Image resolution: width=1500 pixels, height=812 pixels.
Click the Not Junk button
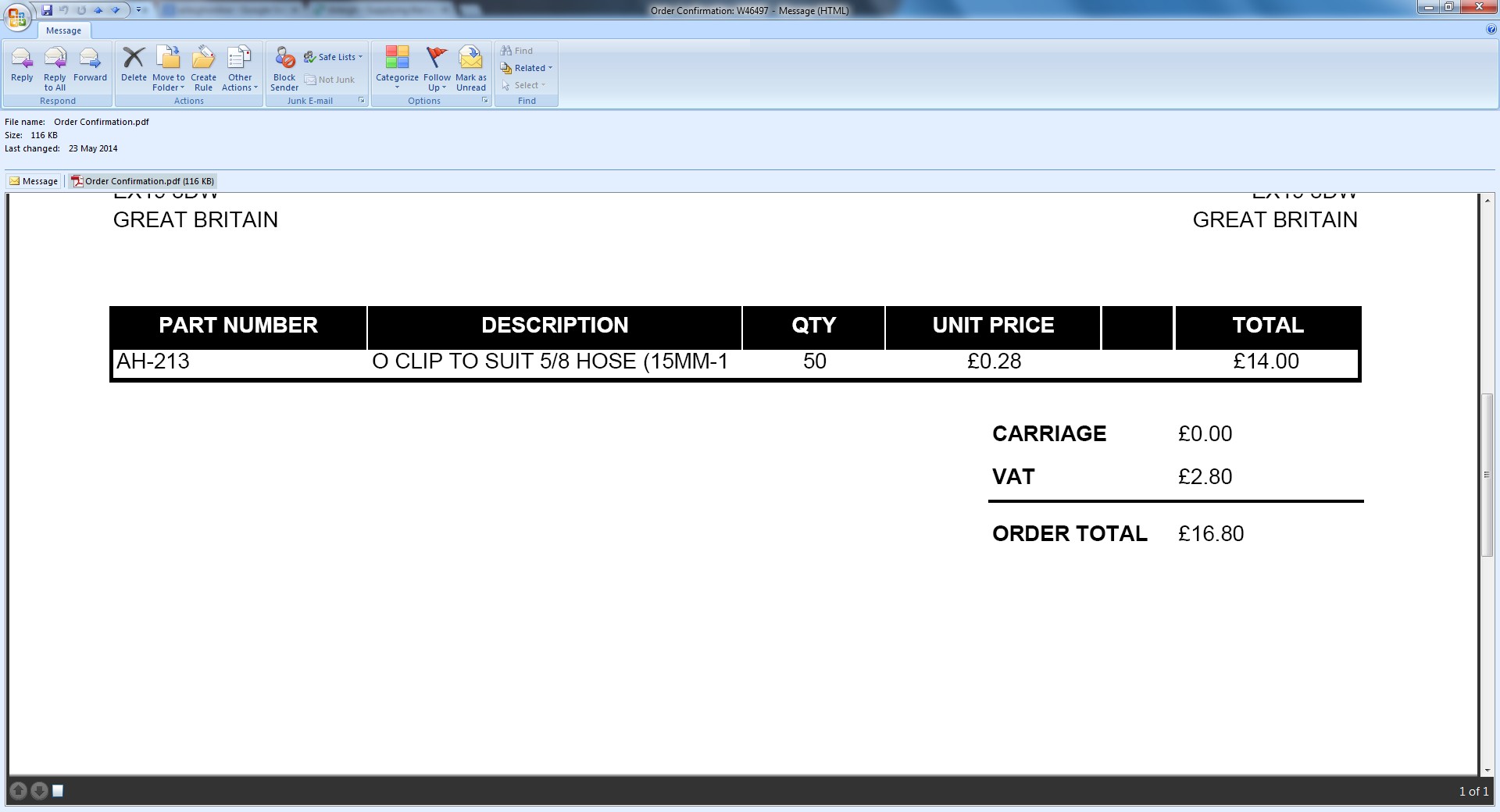pyautogui.click(x=330, y=80)
